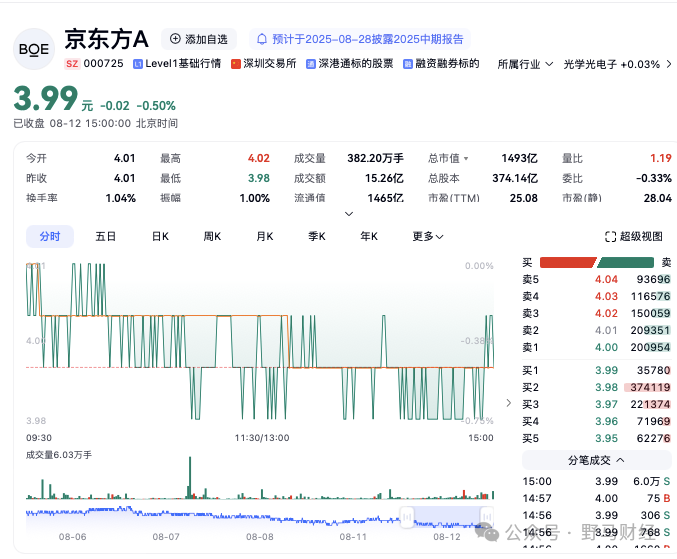Click the SZ market tag

[72, 64]
